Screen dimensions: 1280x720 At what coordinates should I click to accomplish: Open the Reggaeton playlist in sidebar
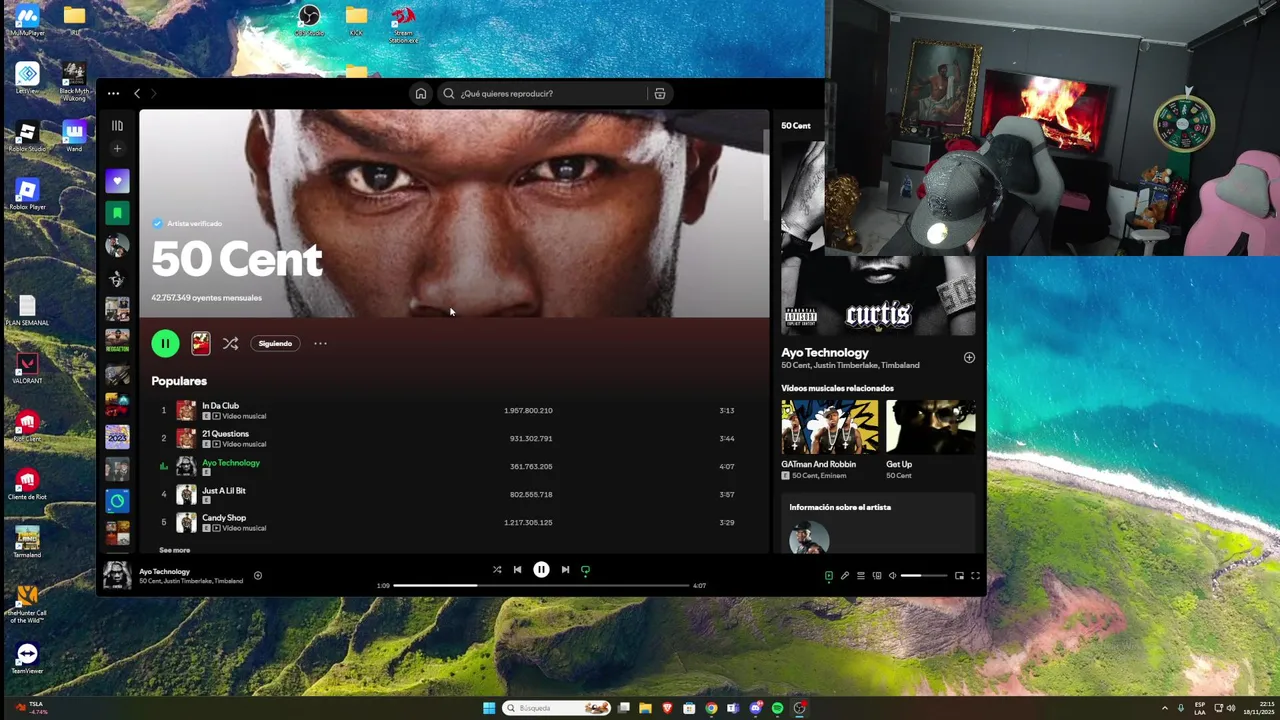(x=117, y=341)
